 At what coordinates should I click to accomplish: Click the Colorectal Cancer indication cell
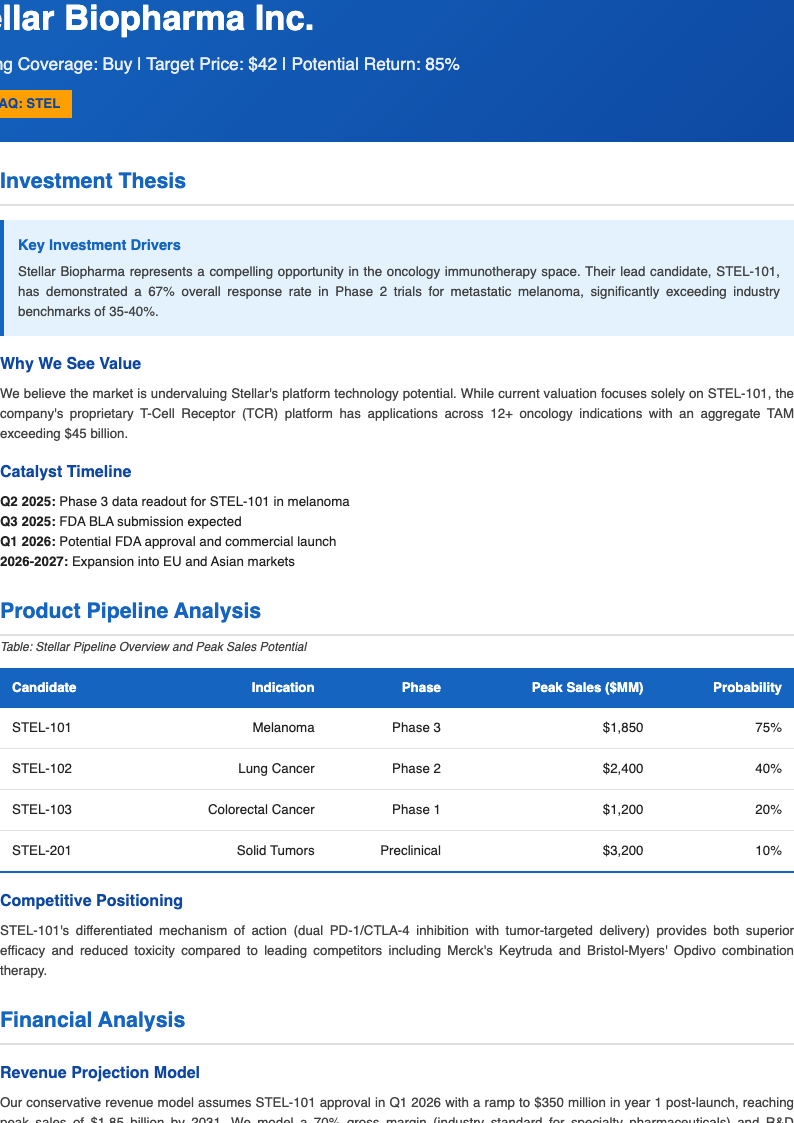(261, 809)
